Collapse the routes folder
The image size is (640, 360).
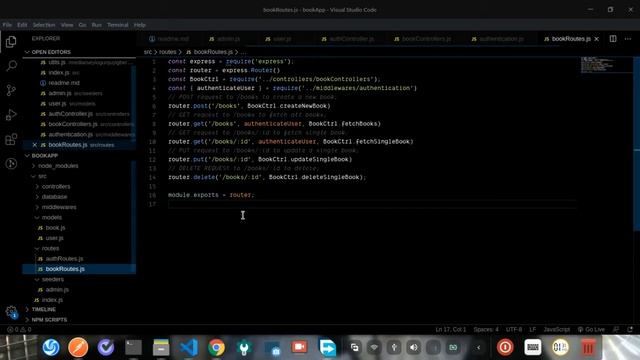(x=50, y=248)
